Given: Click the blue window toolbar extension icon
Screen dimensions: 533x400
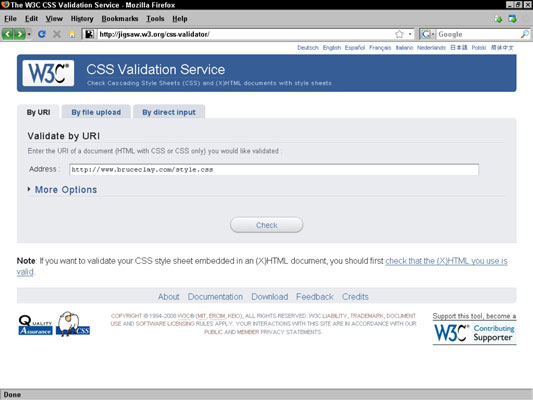Looking at the screenshot, I should [512, 19].
